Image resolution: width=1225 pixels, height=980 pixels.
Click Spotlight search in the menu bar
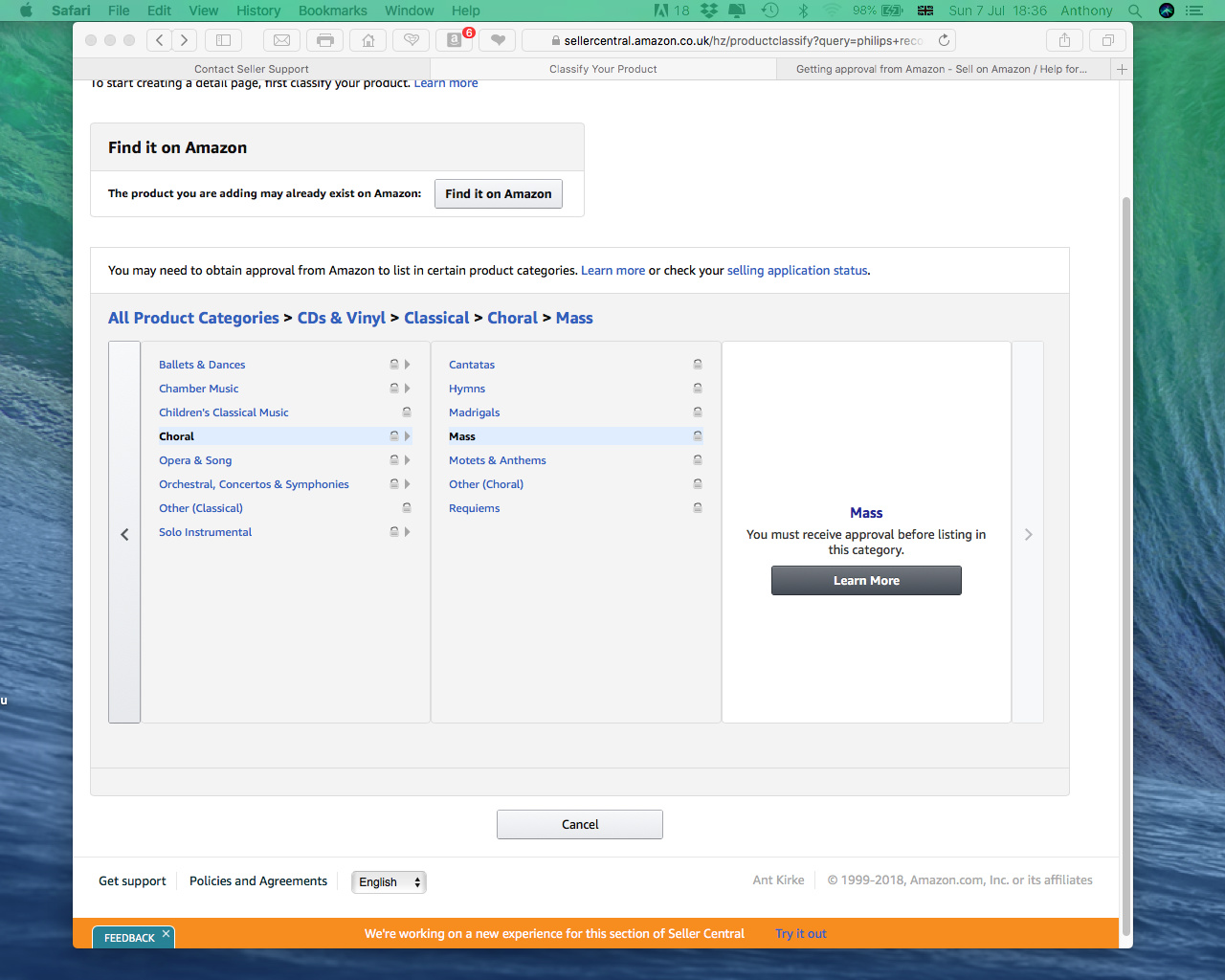[1135, 11]
